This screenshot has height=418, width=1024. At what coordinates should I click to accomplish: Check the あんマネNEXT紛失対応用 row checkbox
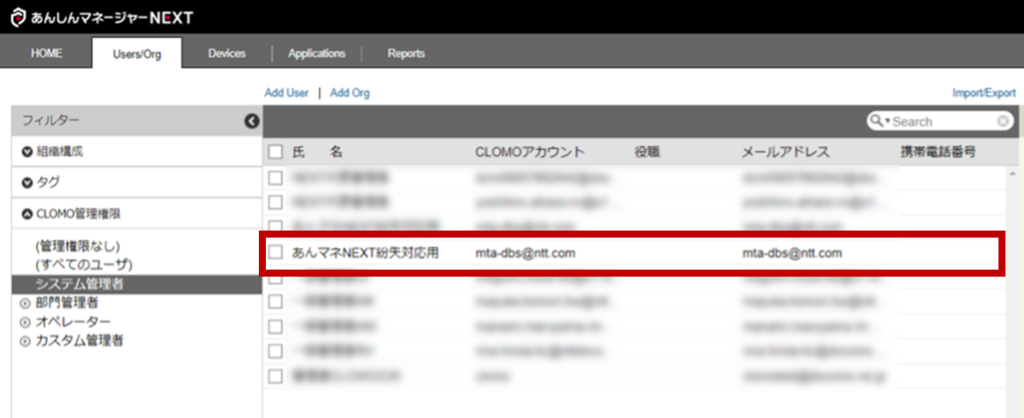(x=276, y=253)
